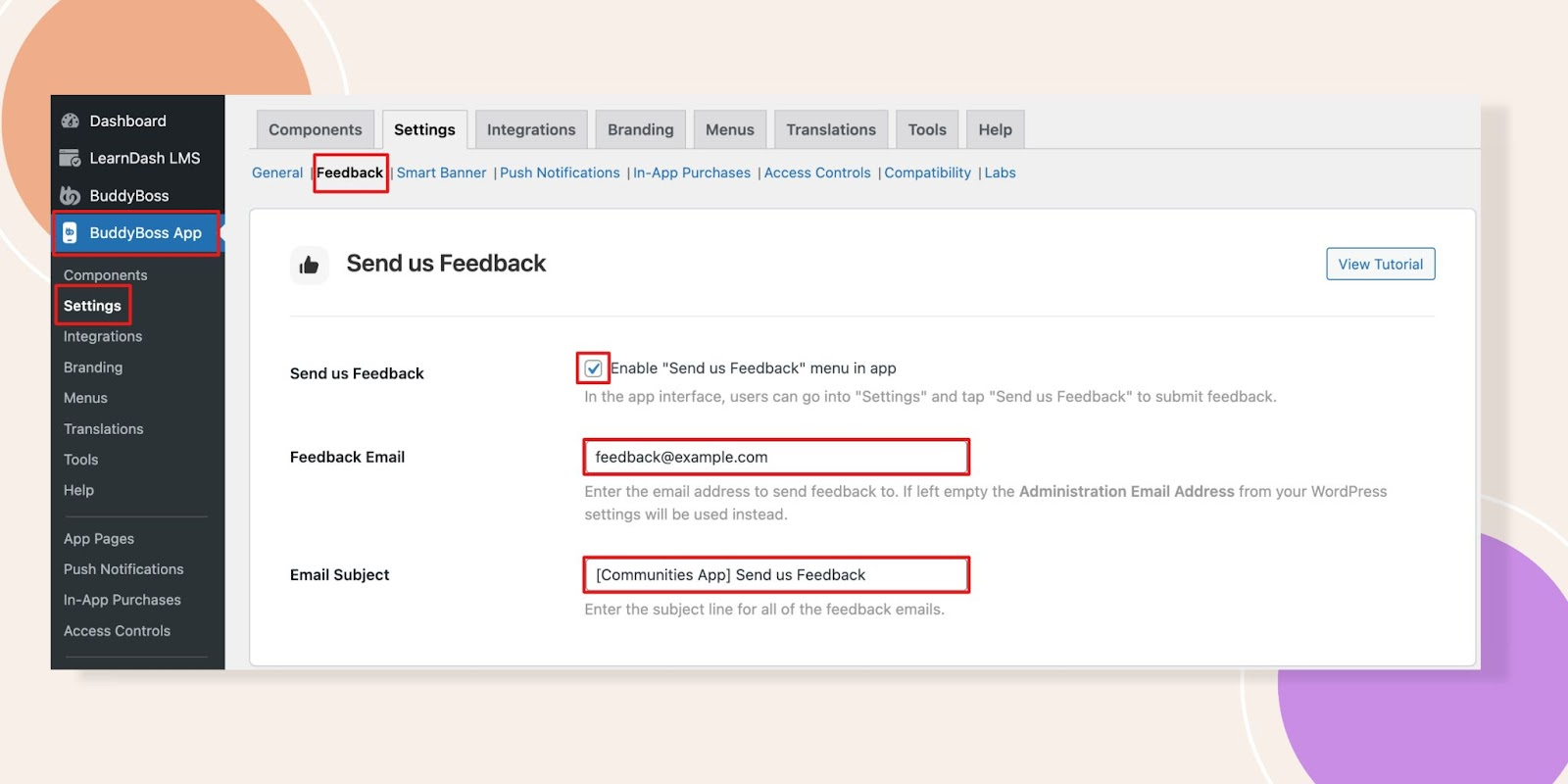Open Branding in the sidebar submenu
The height and width of the screenshot is (784, 1568).
(x=93, y=367)
